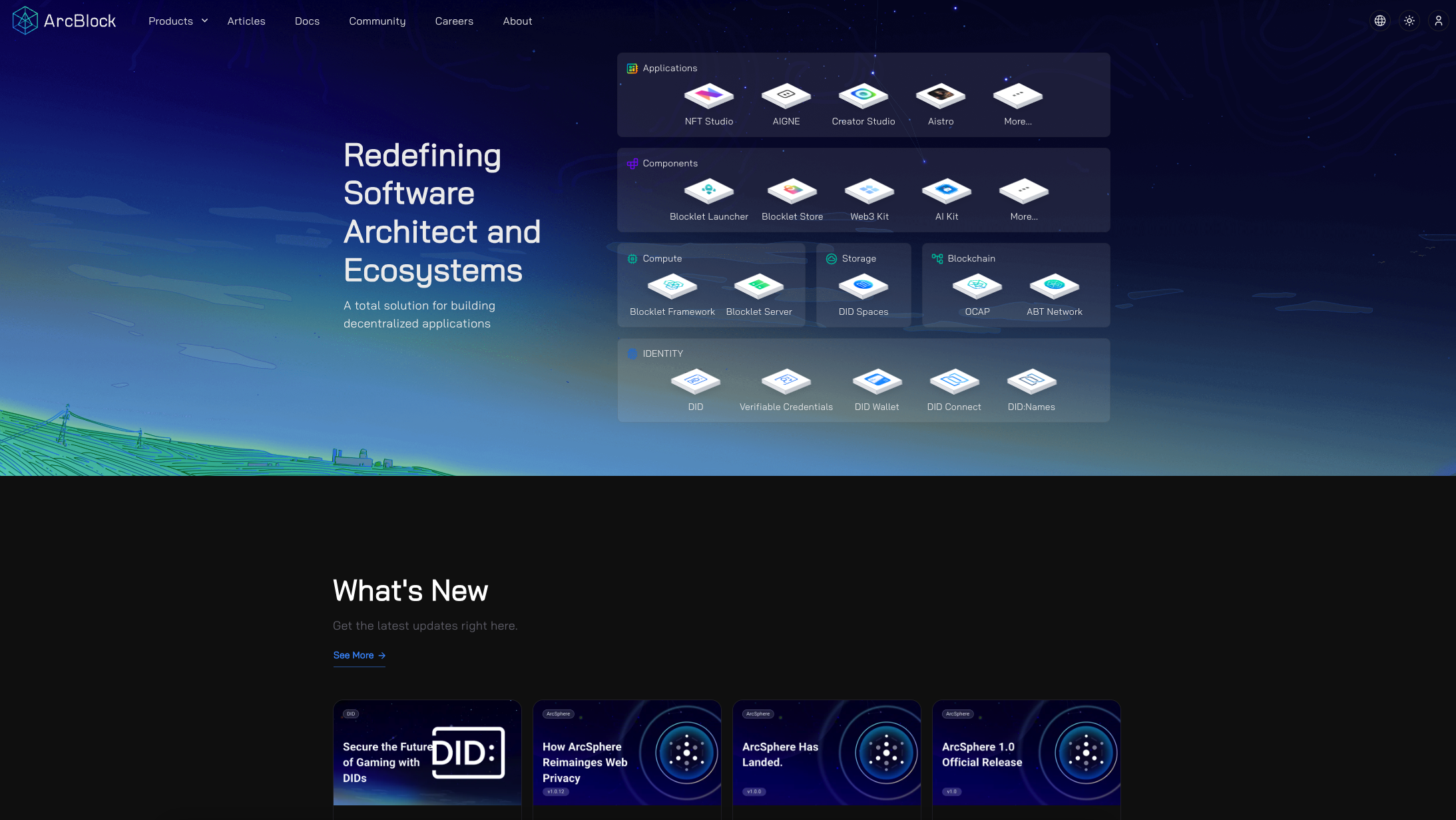Go to the Community nav item
Image resolution: width=1456 pixels, height=820 pixels.
click(x=377, y=21)
